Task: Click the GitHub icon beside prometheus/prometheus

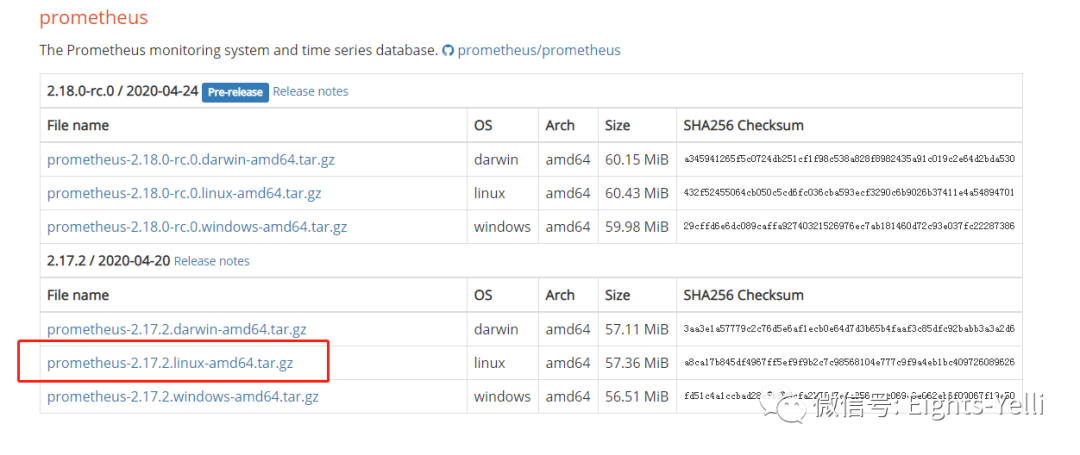Action: coord(448,50)
